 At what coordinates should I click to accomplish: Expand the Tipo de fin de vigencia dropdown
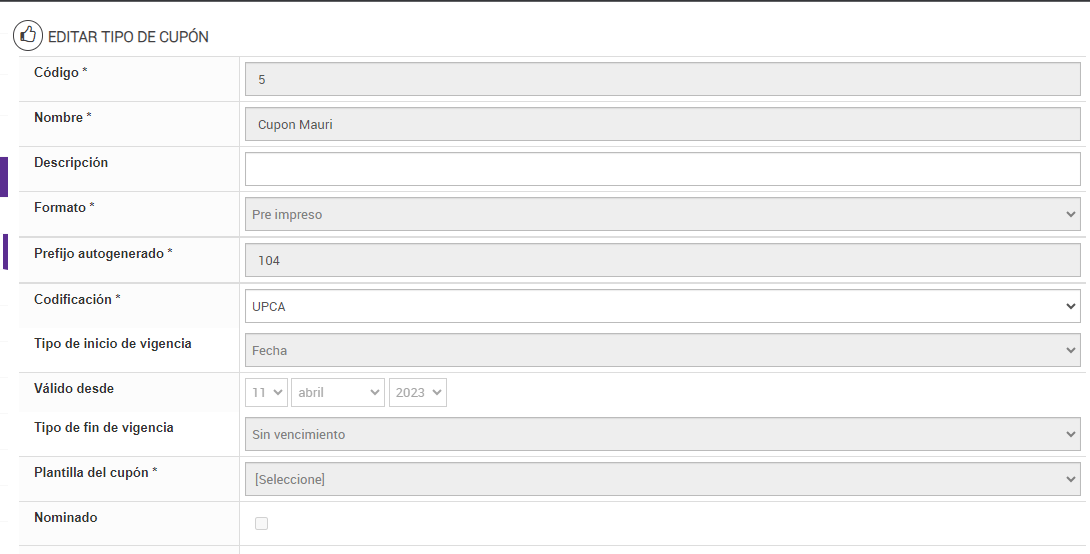click(662, 434)
